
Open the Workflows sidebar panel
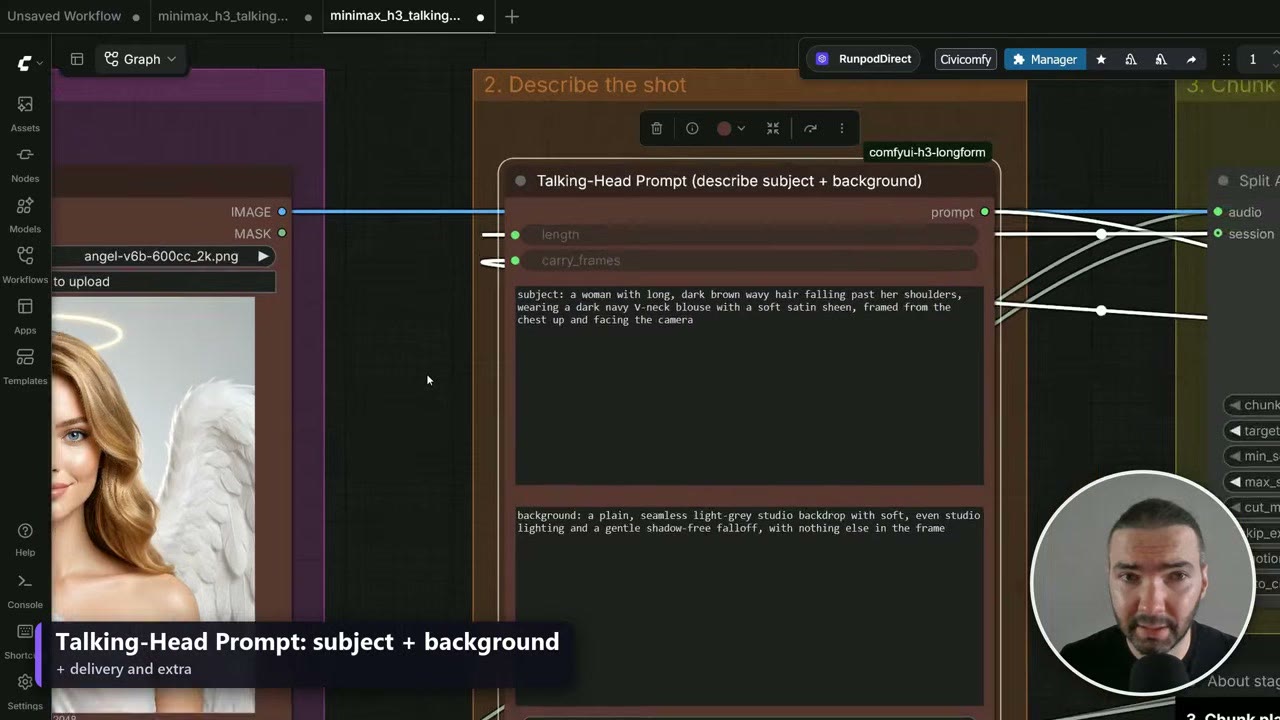pos(25,265)
